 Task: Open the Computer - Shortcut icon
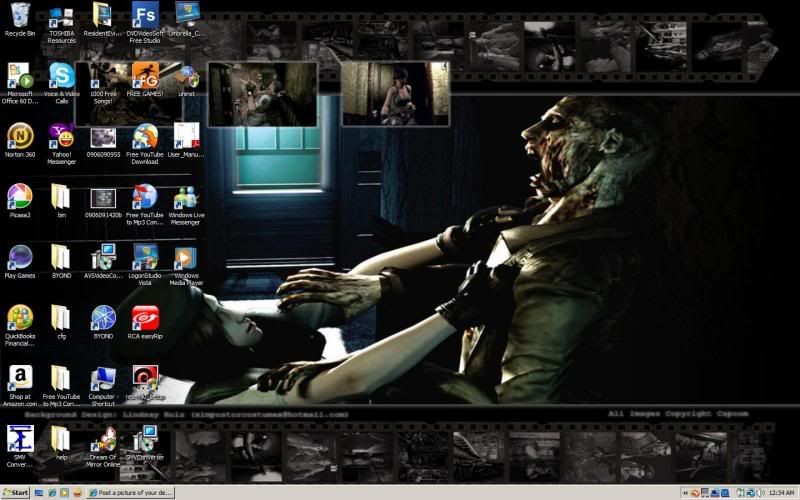103,386
